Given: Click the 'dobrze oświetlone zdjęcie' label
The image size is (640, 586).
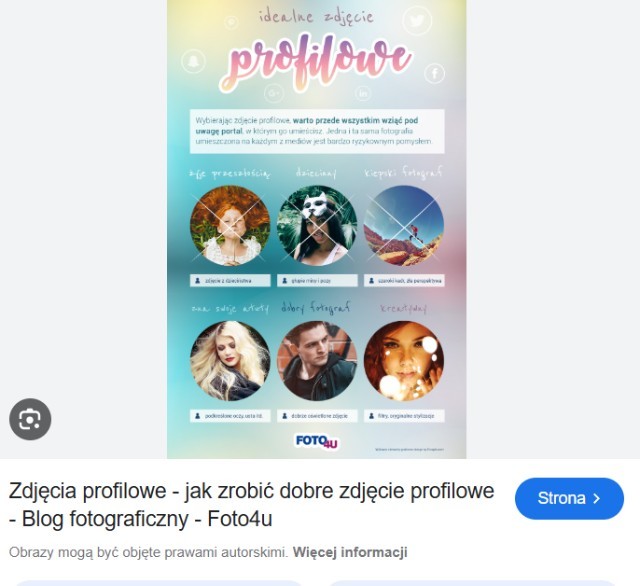Looking at the screenshot, I should pyautogui.click(x=317, y=416).
